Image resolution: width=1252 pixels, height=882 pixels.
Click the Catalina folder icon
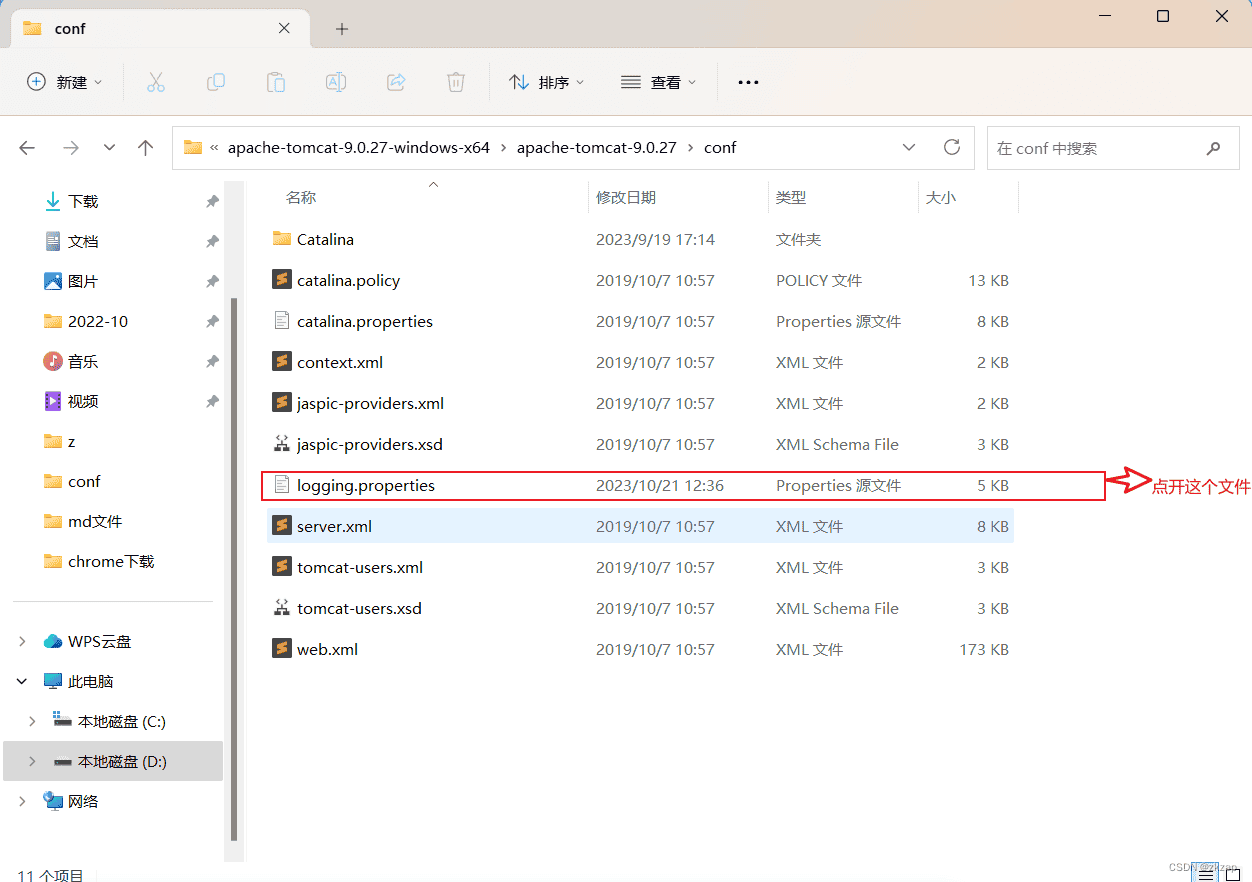(281, 239)
